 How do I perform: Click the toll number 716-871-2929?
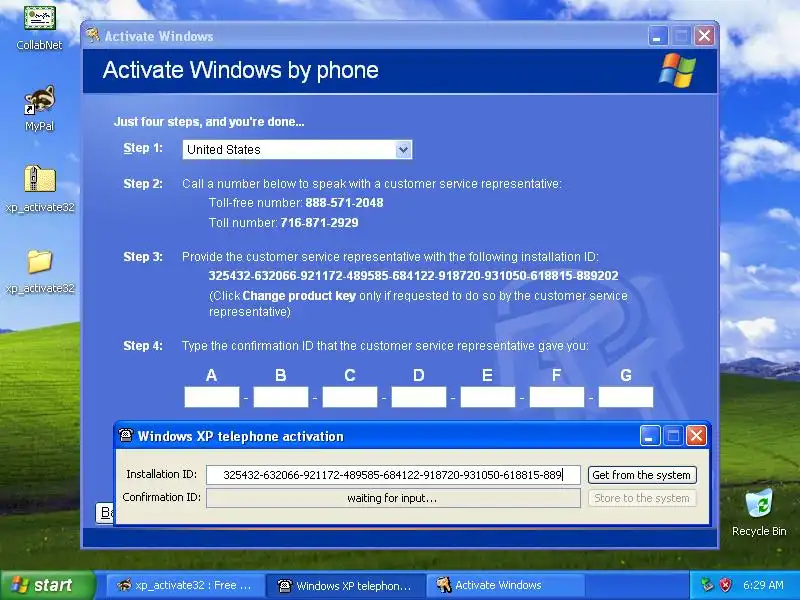coord(319,222)
